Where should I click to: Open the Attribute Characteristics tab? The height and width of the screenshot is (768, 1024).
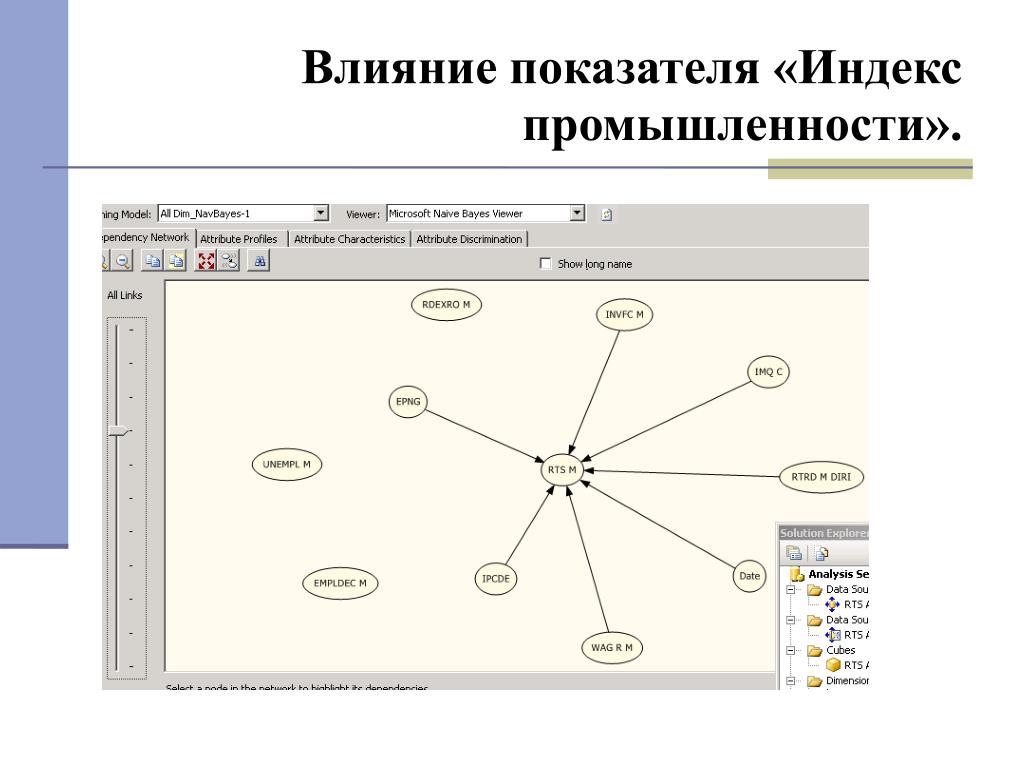pyautogui.click(x=349, y=239)
